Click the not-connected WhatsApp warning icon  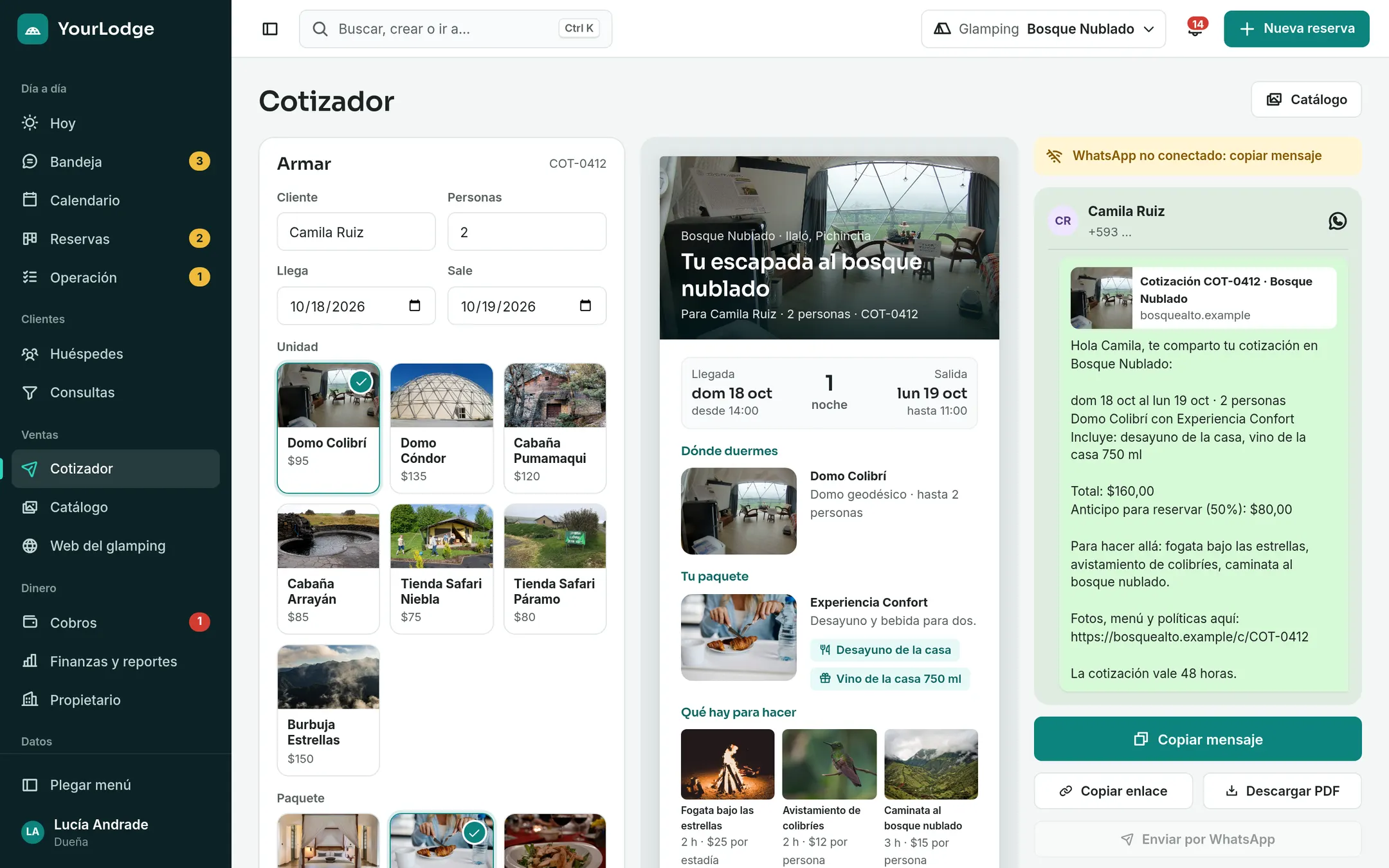click(1054, 156)
